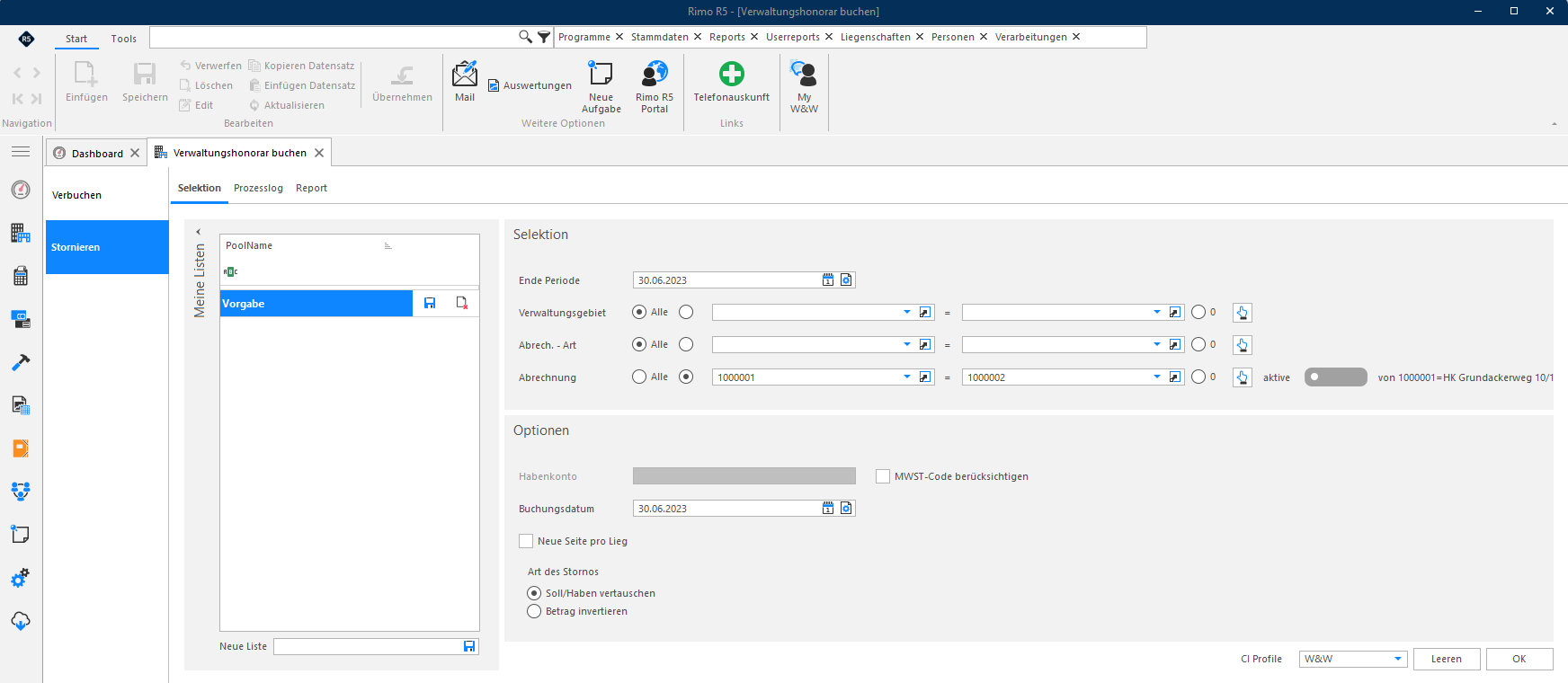The image size is (1568, 683).
Task: Open calendar picker for Ende Periode
Action: (828, 280)
